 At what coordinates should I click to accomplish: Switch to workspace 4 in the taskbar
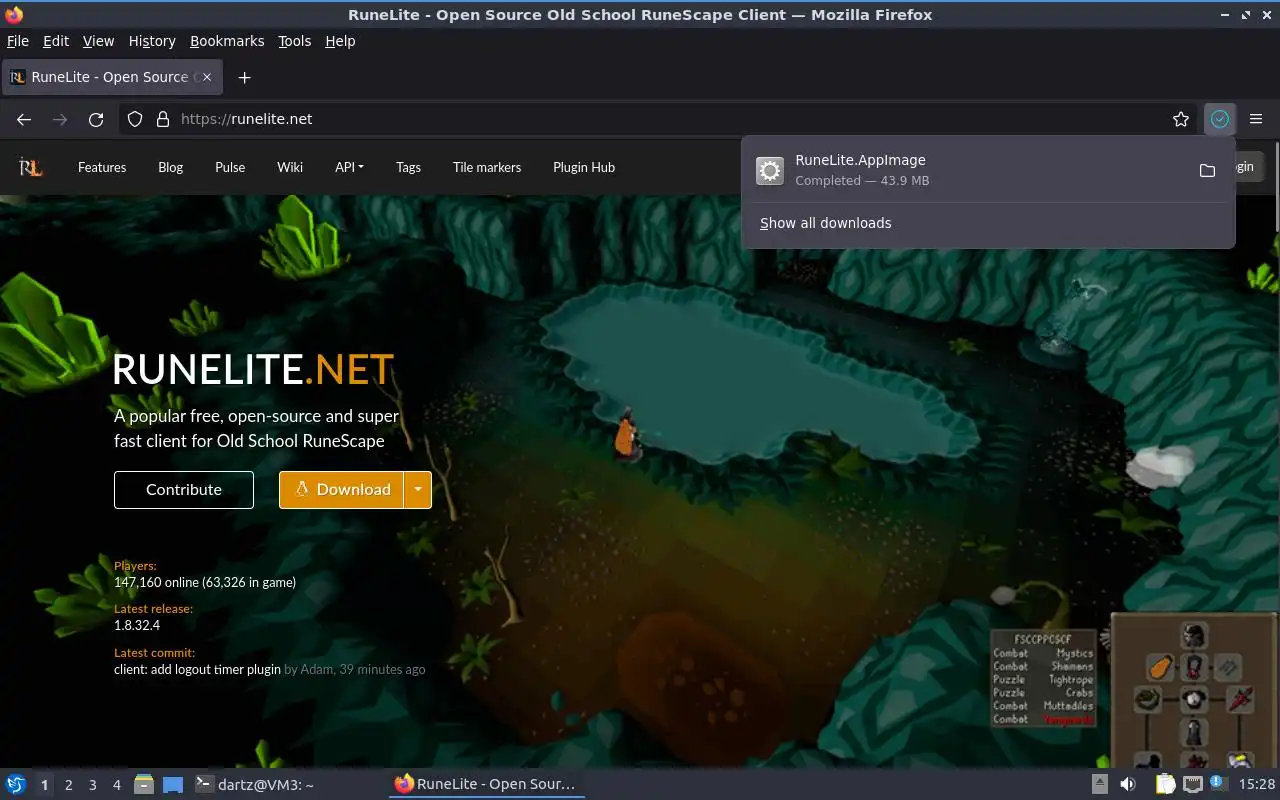[x=117, y=785]
